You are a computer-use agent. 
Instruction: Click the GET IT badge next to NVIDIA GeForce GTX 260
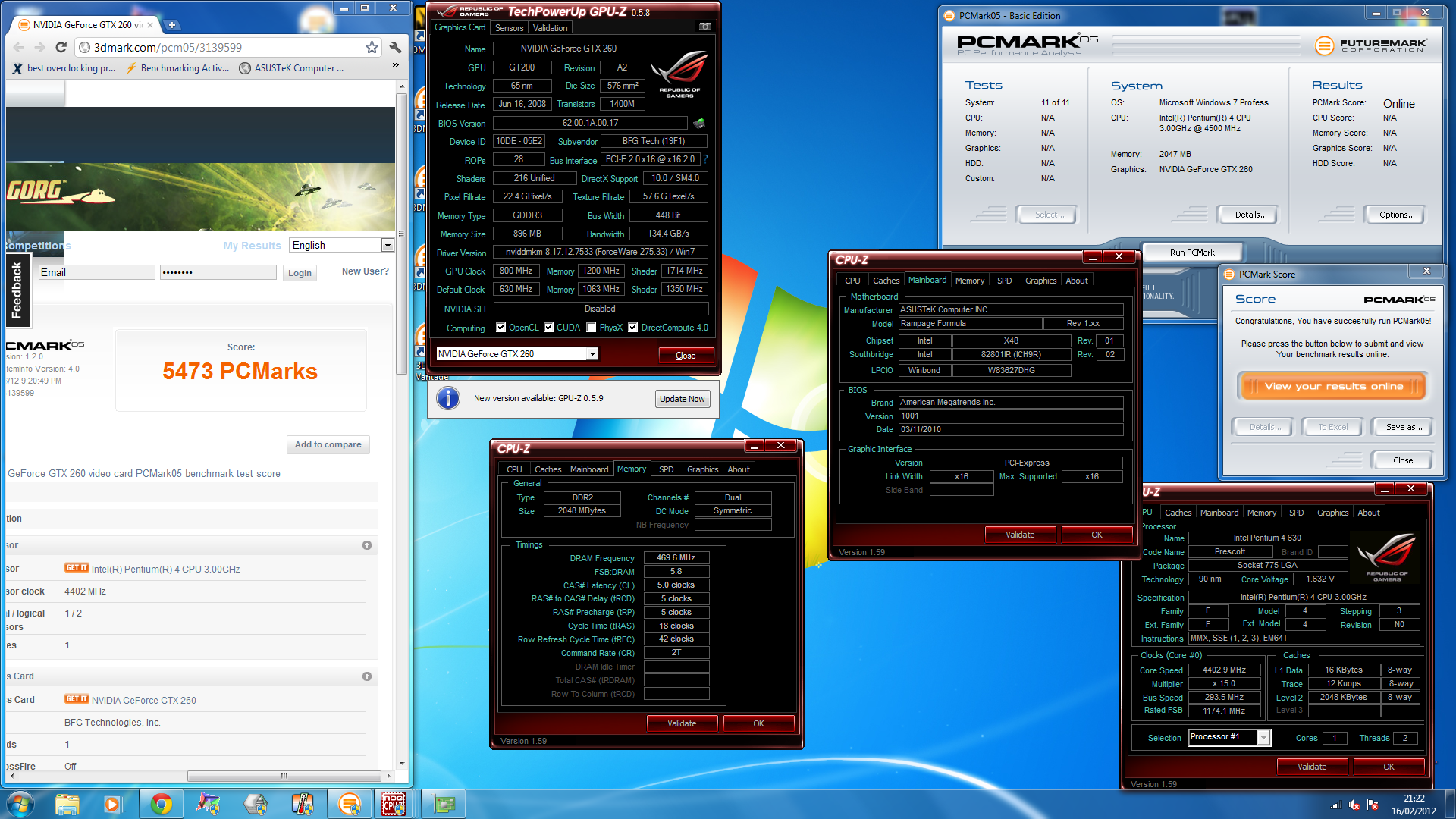[x=77, y=699]
